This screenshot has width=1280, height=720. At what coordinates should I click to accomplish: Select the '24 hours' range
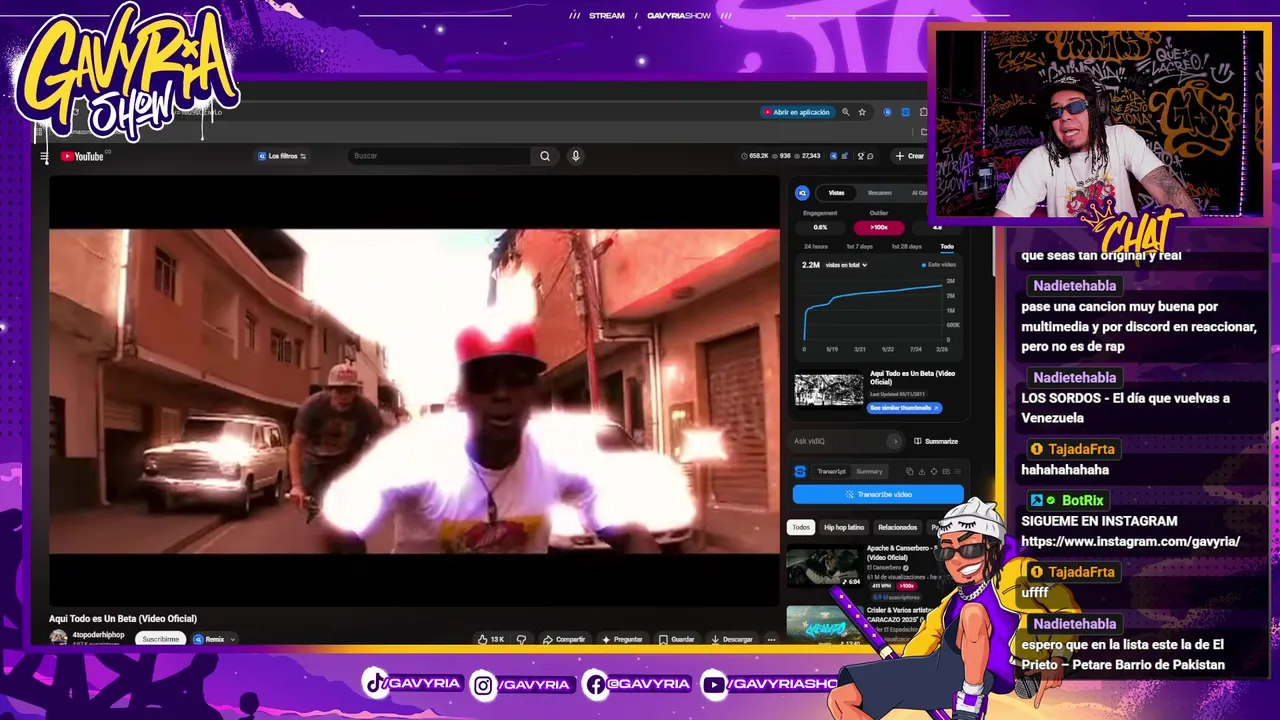[x=816, y=246]
